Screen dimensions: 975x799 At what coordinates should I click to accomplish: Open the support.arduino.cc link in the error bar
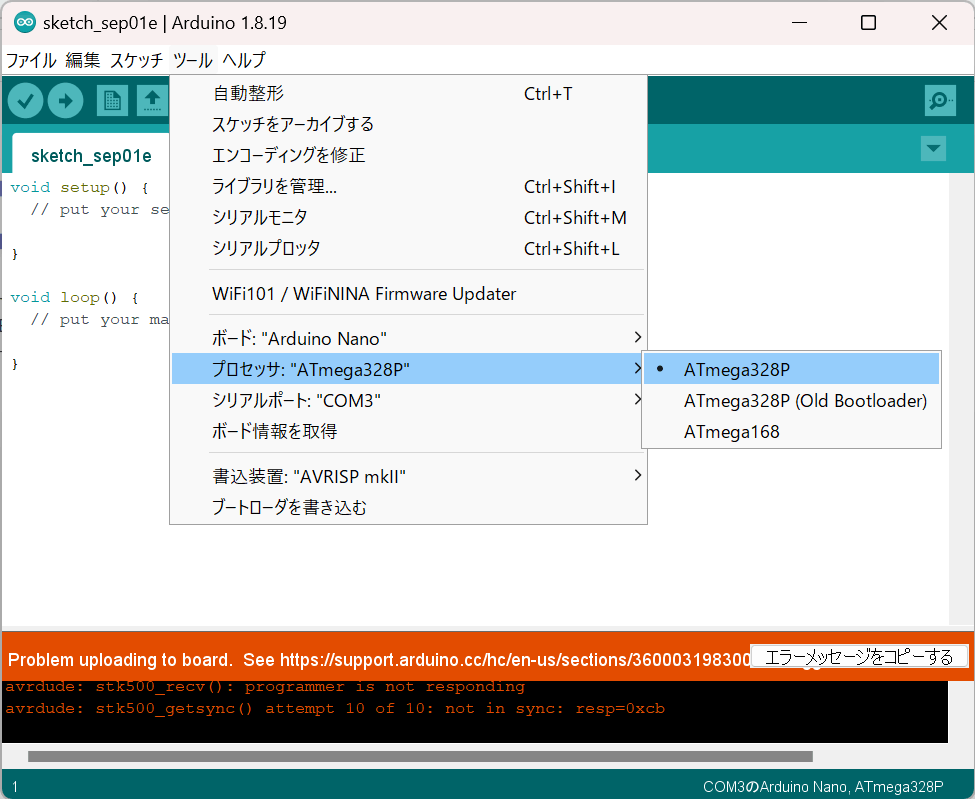[x=515, y=660]
